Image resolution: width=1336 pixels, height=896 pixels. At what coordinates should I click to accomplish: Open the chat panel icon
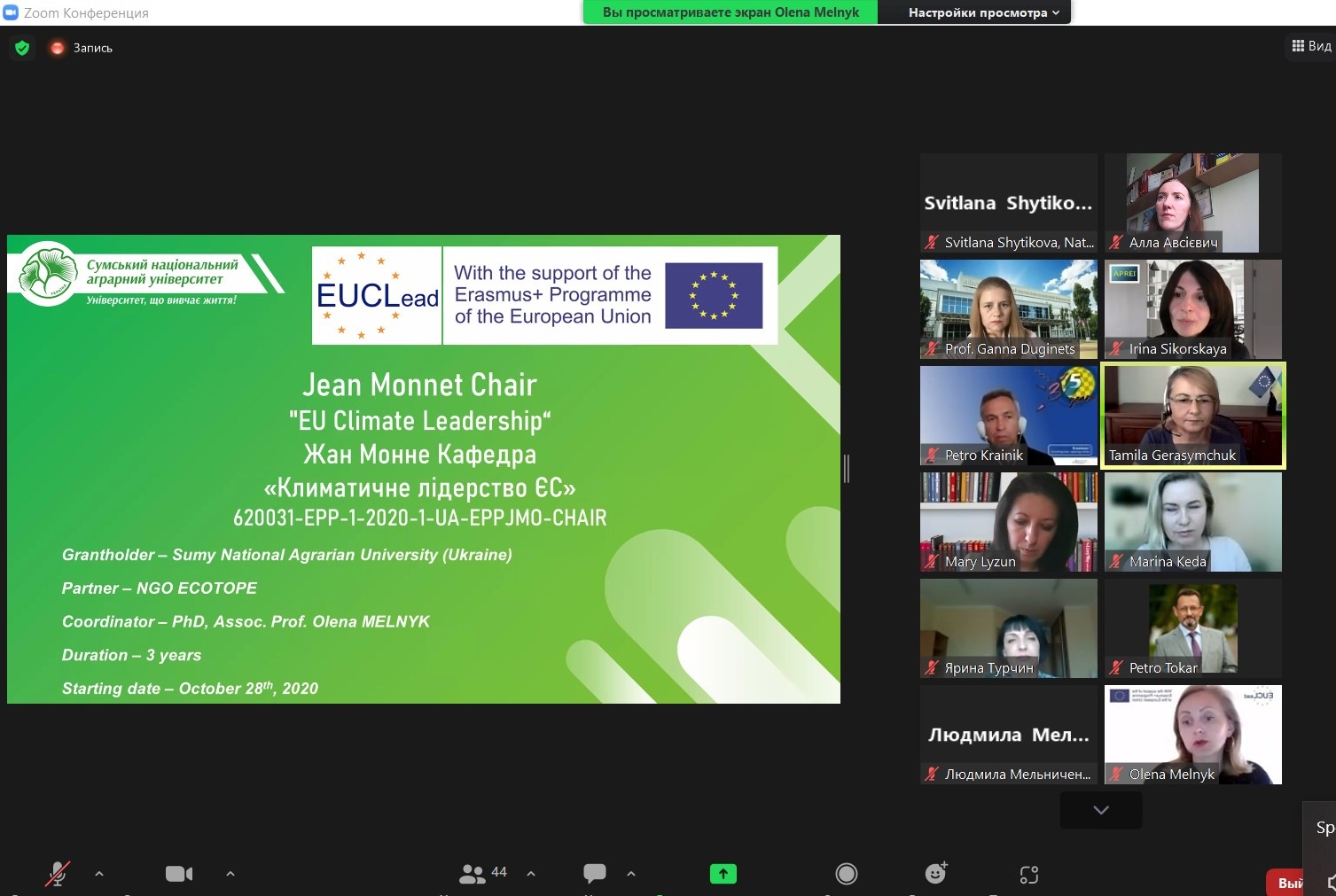tap(594, 874)
